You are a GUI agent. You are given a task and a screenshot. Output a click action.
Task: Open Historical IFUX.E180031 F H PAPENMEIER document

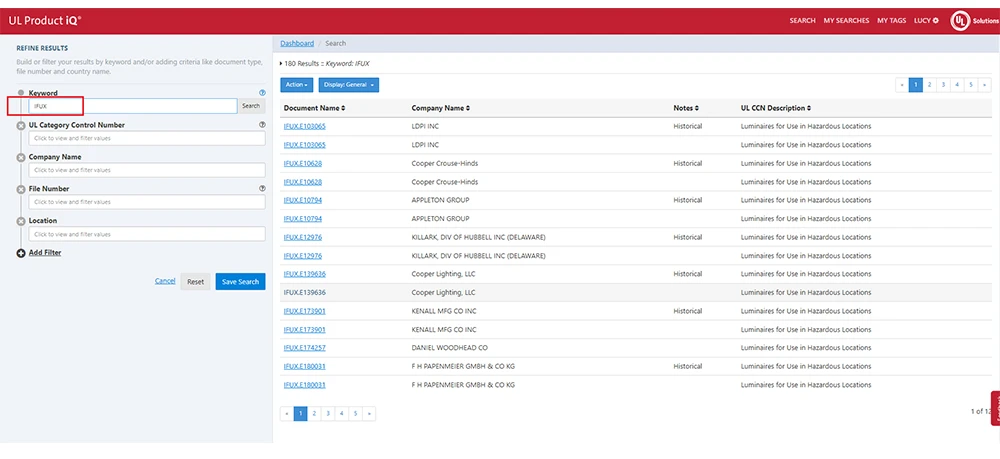[305, 367]
